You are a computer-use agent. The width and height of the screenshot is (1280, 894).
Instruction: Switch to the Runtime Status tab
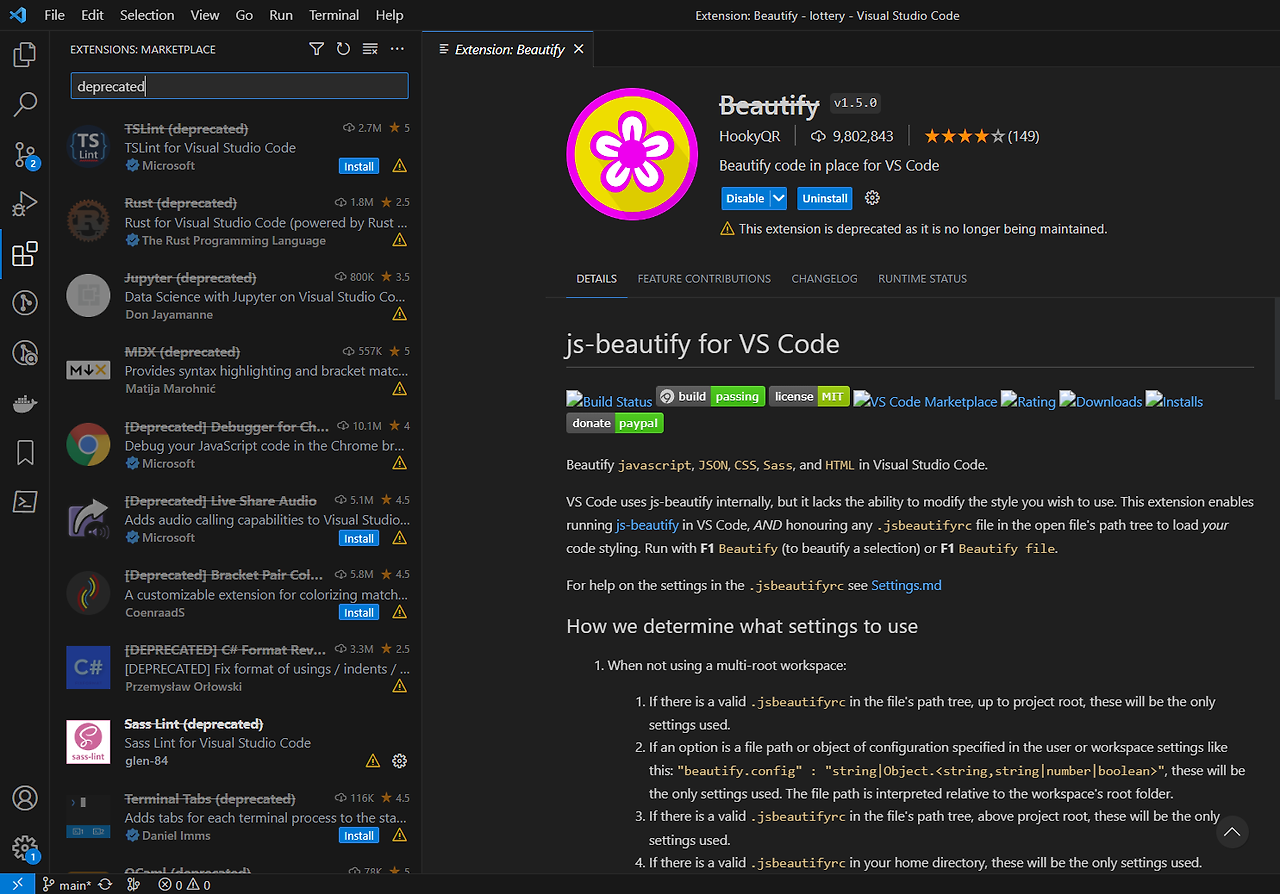(922, 279)
